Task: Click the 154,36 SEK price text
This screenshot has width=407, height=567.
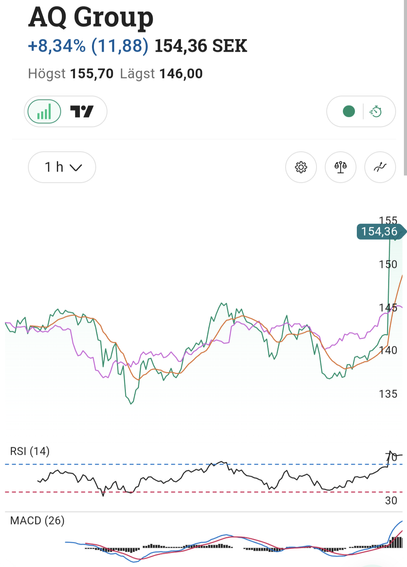Action: pos(201,46)
